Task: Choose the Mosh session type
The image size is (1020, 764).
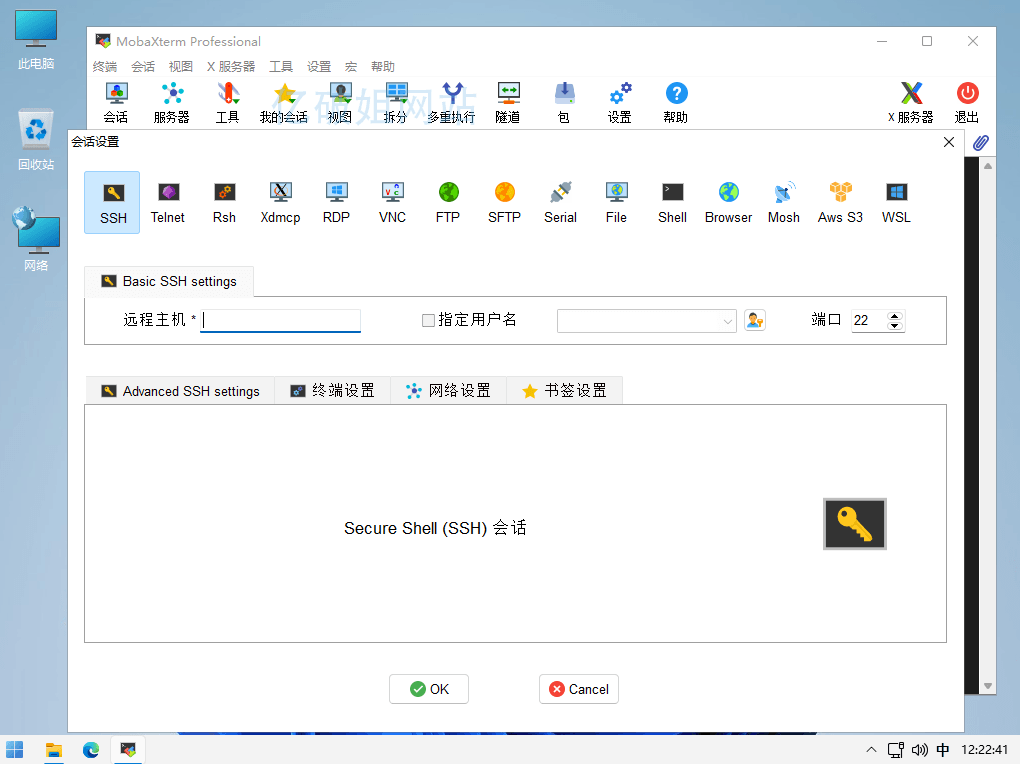Action: pyautogui.click(x=784, y=202)
